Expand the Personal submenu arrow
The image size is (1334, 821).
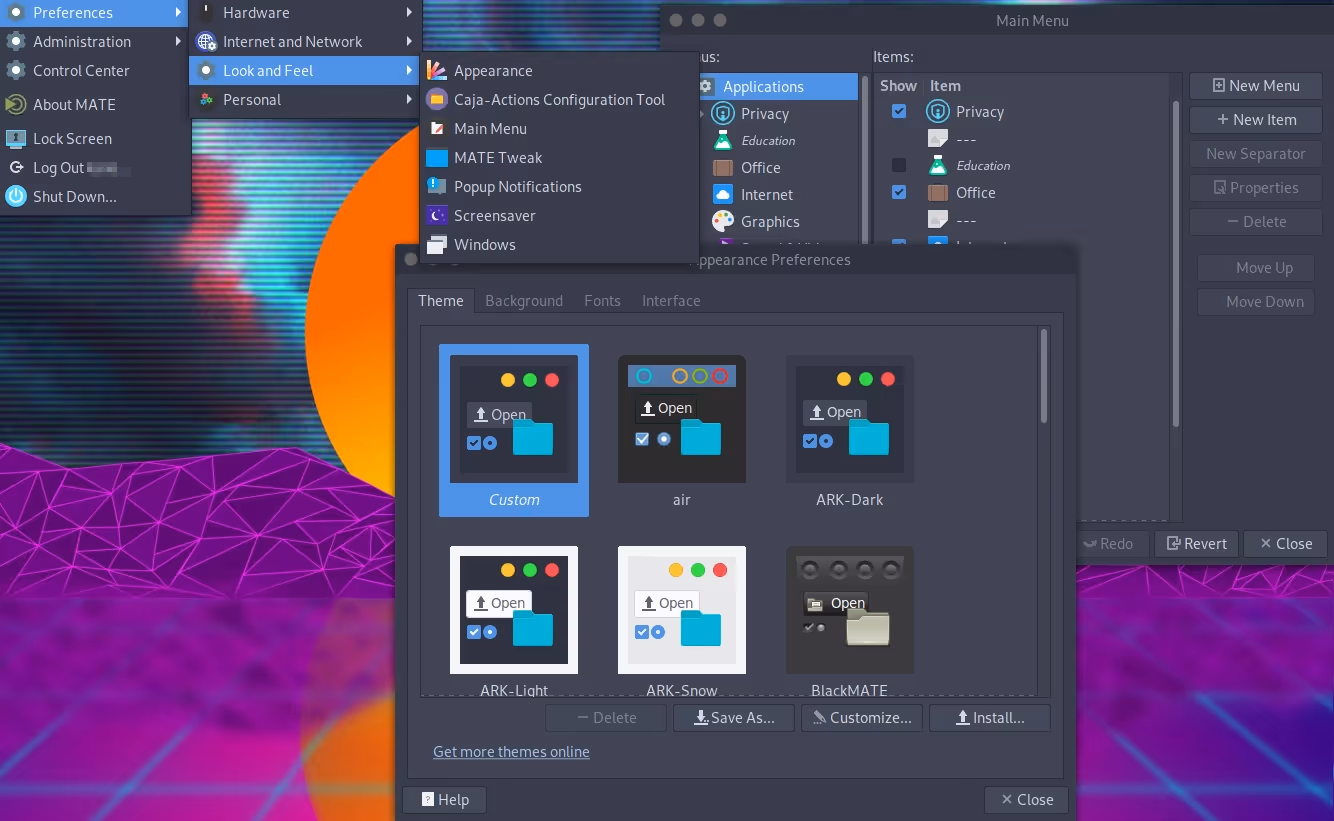[x=410, y=100]
